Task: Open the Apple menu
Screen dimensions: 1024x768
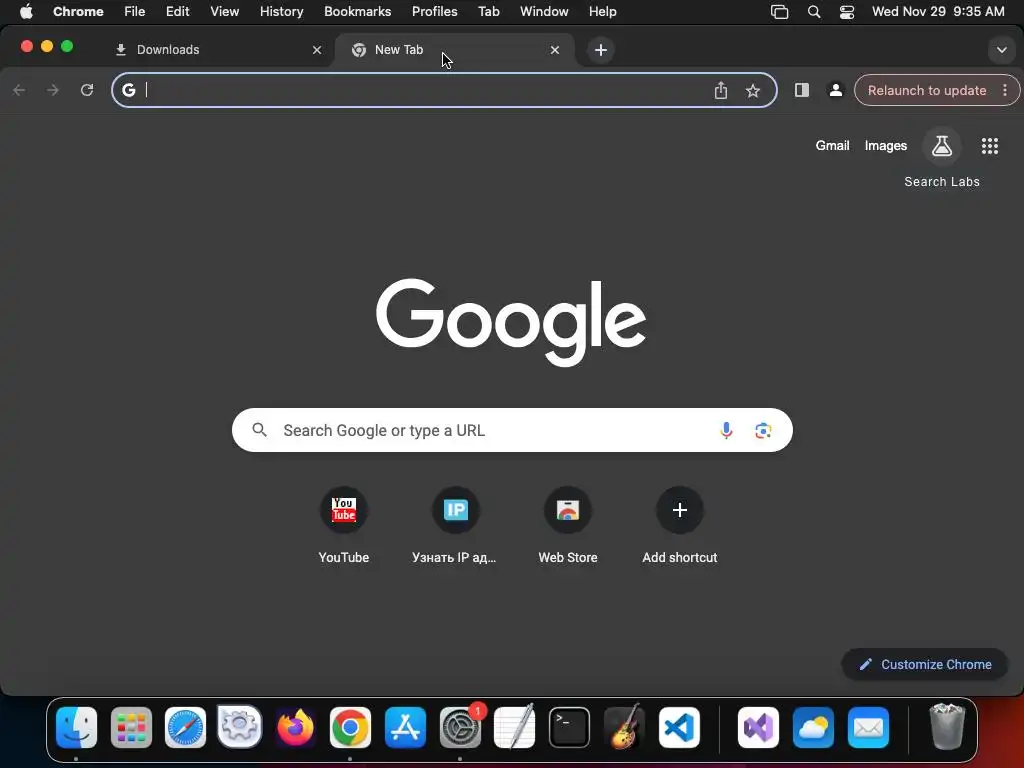Action: (26, 11)
